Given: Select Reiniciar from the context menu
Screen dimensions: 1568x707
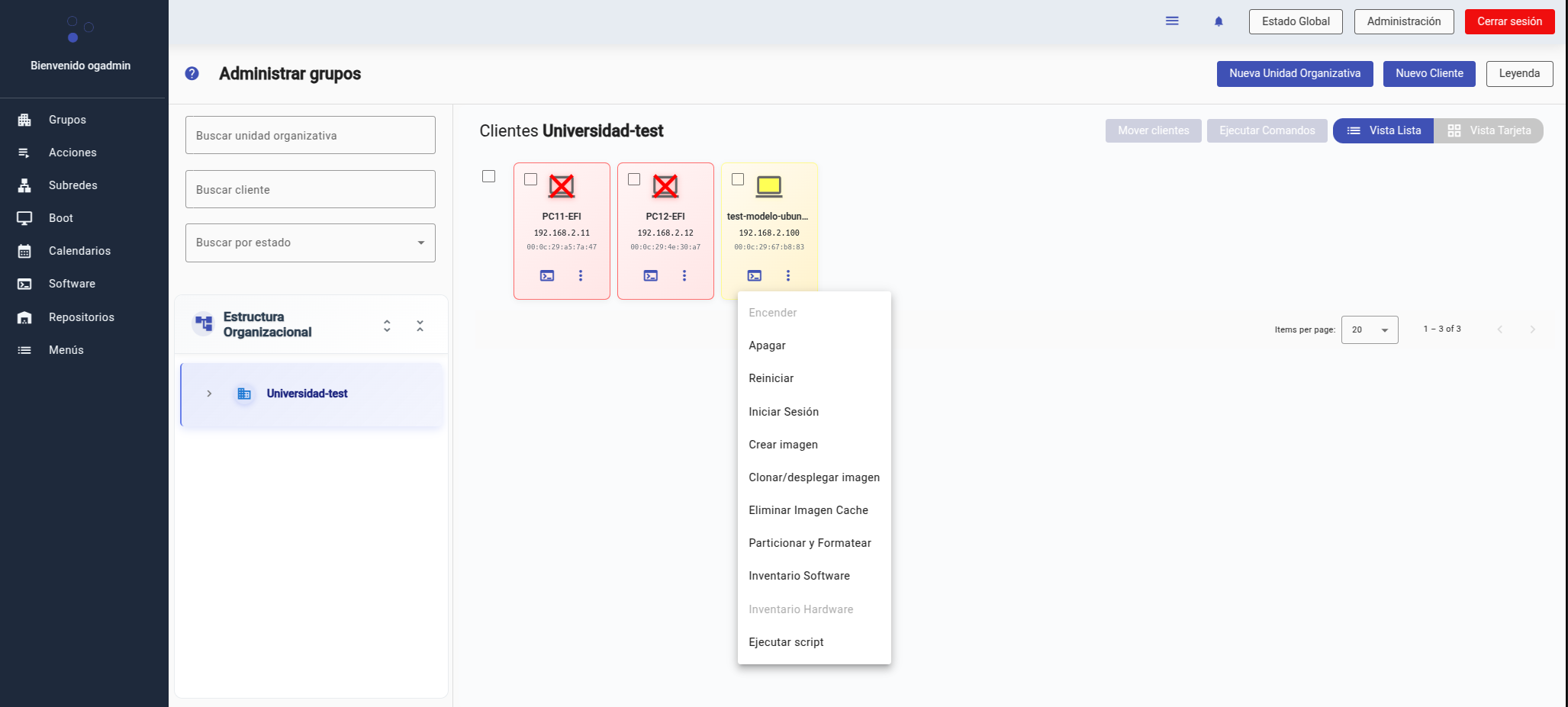Looking at the screenshot, I should point(771,378).
